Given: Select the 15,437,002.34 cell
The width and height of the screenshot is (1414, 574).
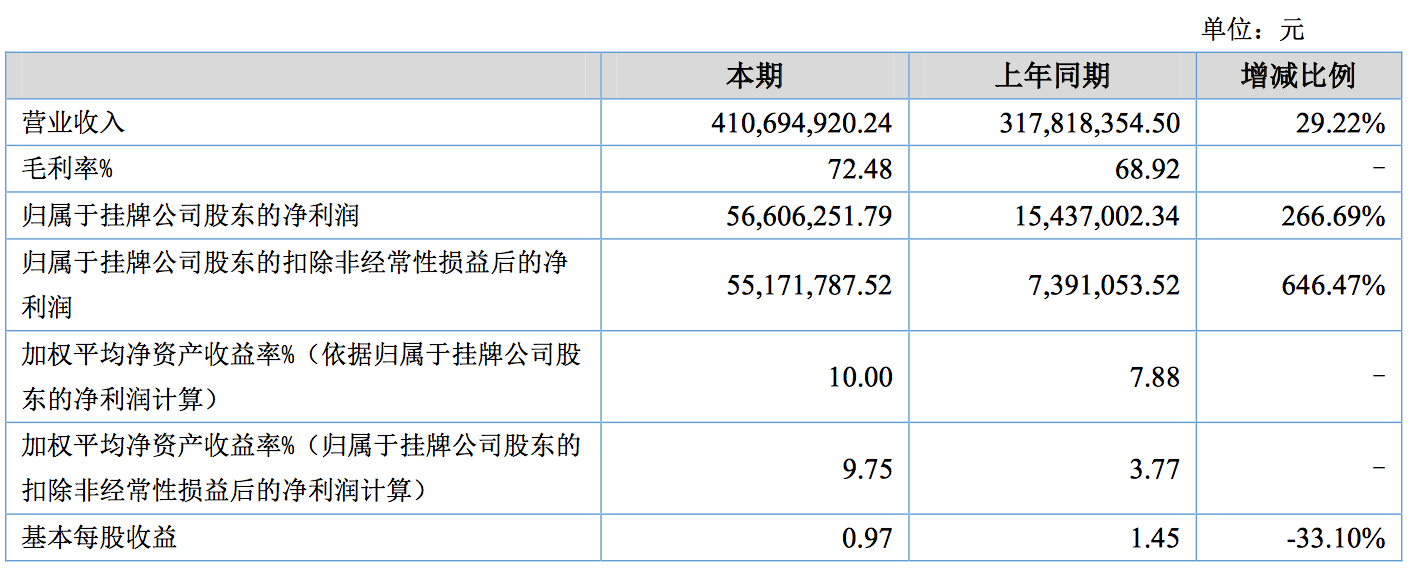Looking at the screenshot, I should (1096, 215).
